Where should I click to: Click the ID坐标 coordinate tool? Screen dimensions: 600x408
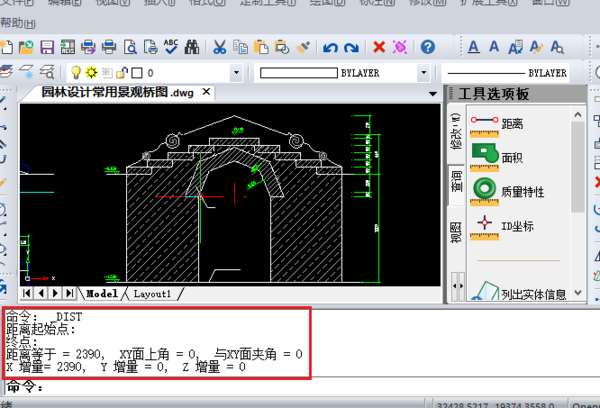502,227
